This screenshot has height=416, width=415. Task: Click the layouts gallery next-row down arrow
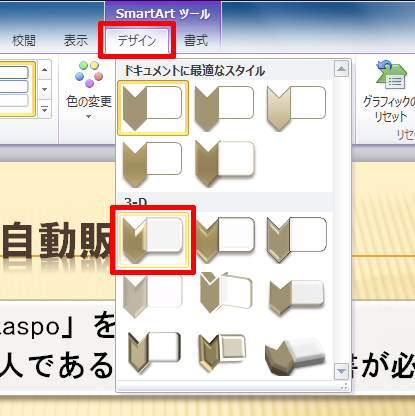[x=45, y=89]
